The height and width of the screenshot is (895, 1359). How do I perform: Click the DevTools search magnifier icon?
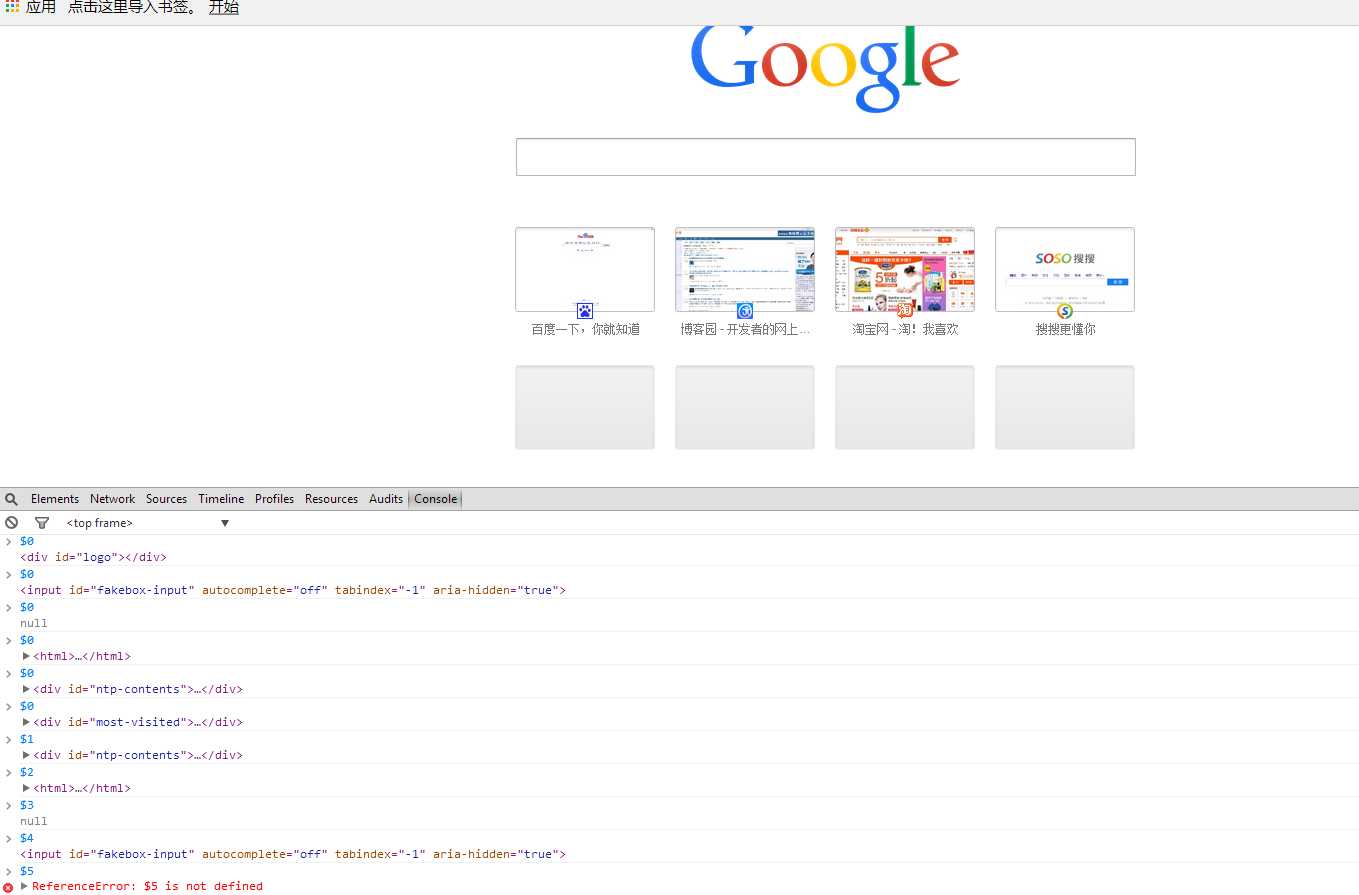coord(12,499)
